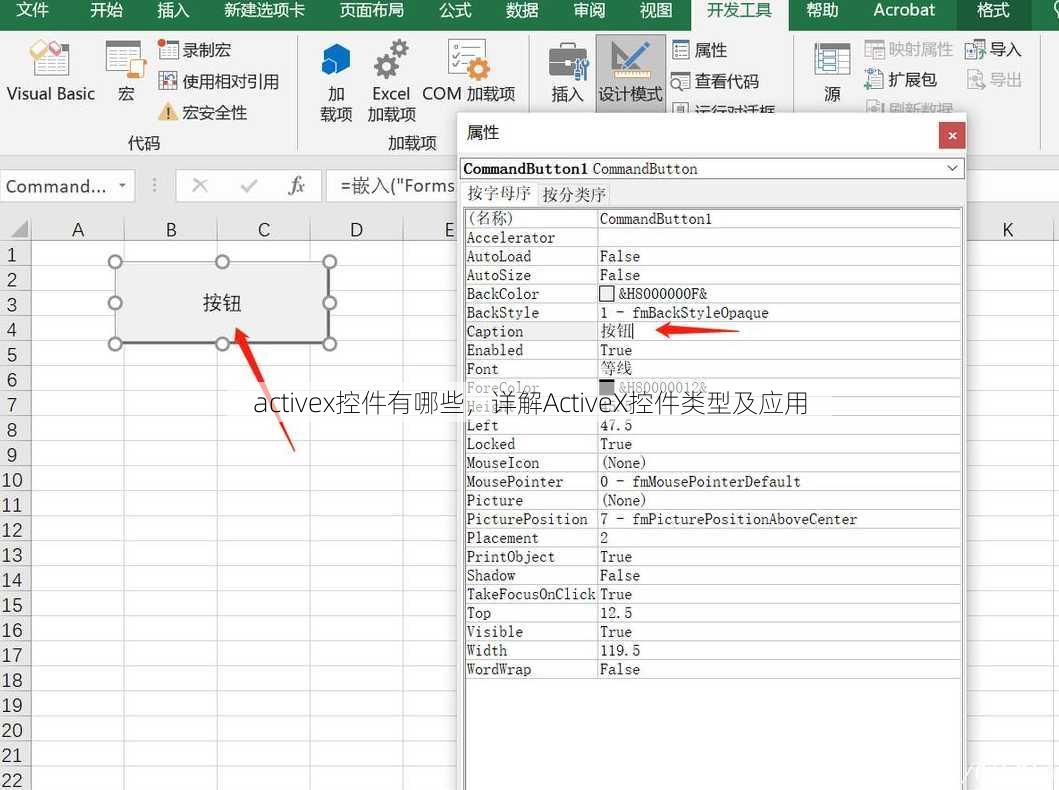Select the Placement property row
The image size is (1059, 790).
point(713,537)
